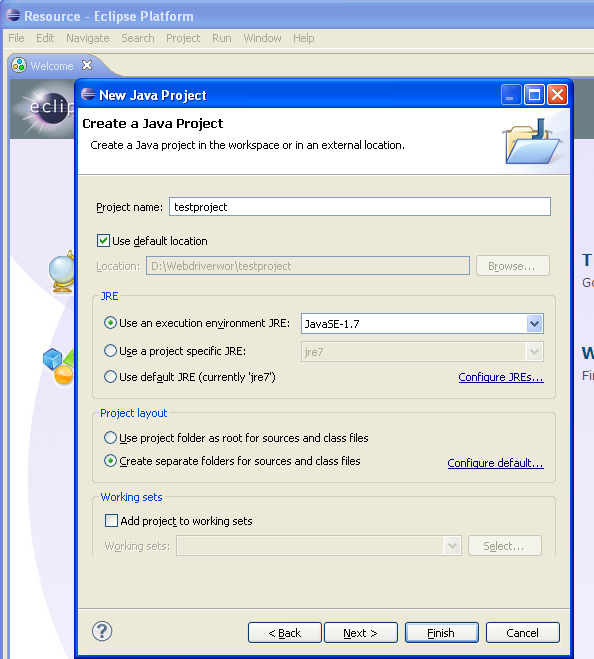This screenshot has height=659, width=594.
Task: Maximize the New Java Project dialog
Action: [x=534, y=95]
